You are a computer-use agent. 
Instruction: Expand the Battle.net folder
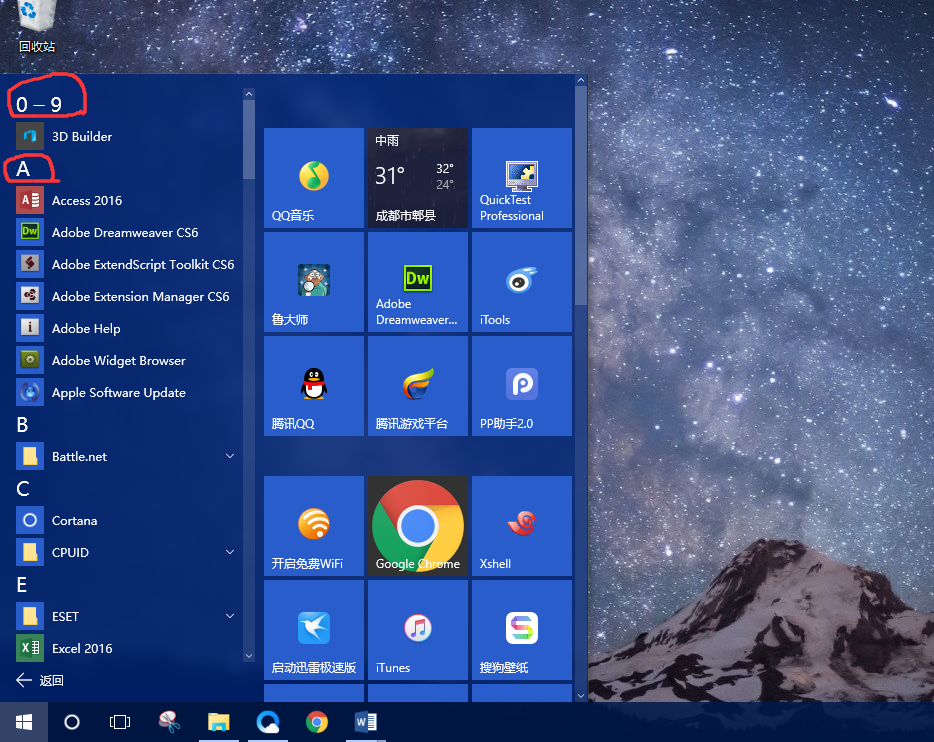coord(230,456)
